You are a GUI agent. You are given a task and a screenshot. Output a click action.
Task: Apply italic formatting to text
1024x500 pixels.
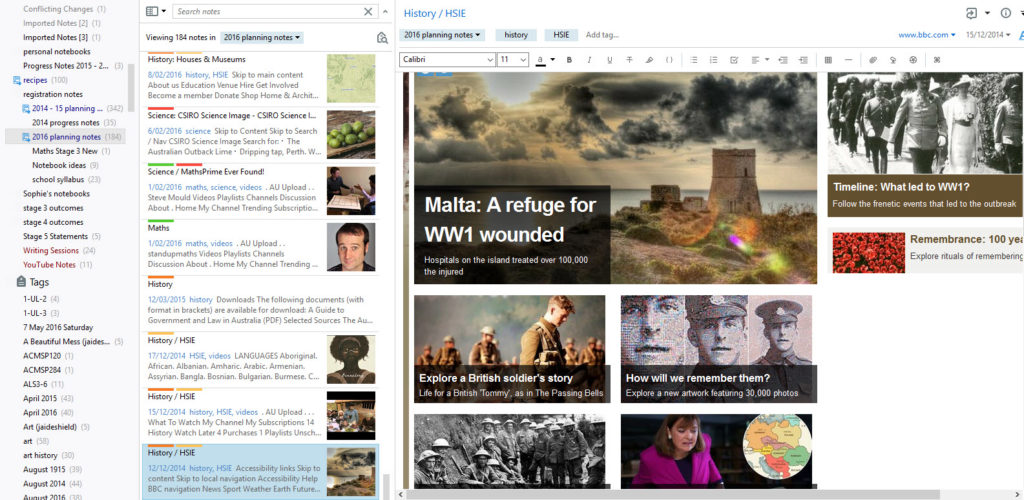pos(589,60)
